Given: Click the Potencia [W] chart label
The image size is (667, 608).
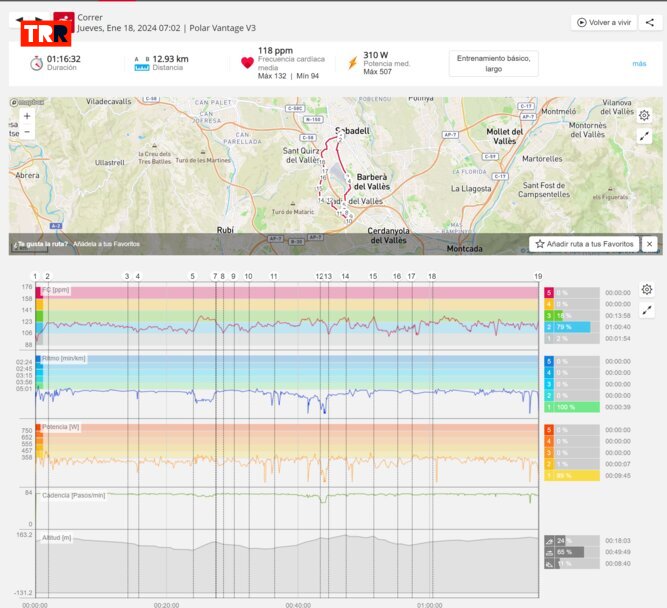Looking at the screenshot, I should [x=60, y=427].
